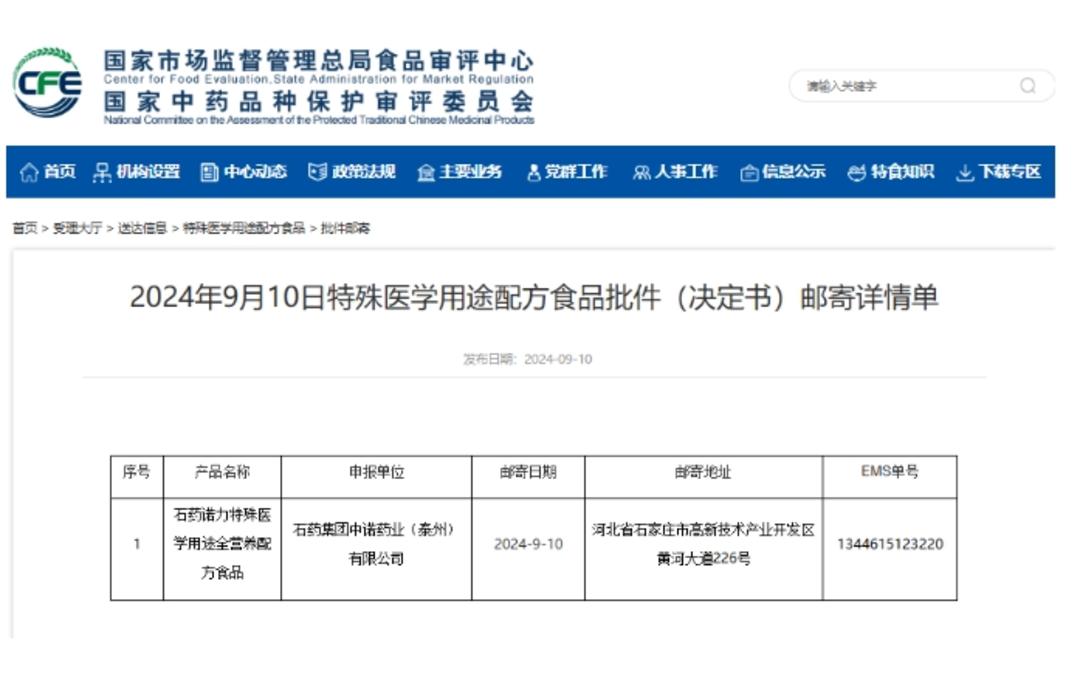Click the site title 国家市场监督管理总局食品审评中心

pos(319,61)
